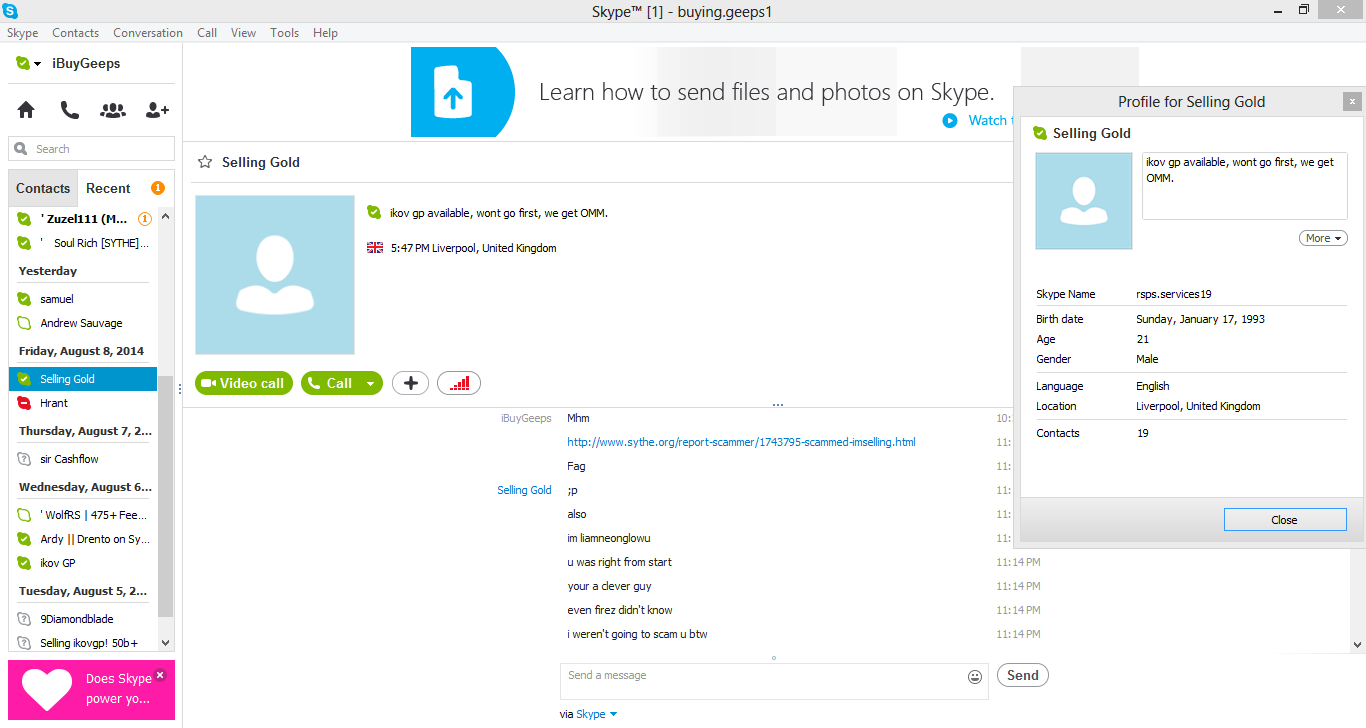Go to Skype Home via house icon
The image size is (1366, 728).
click(26, 110)
